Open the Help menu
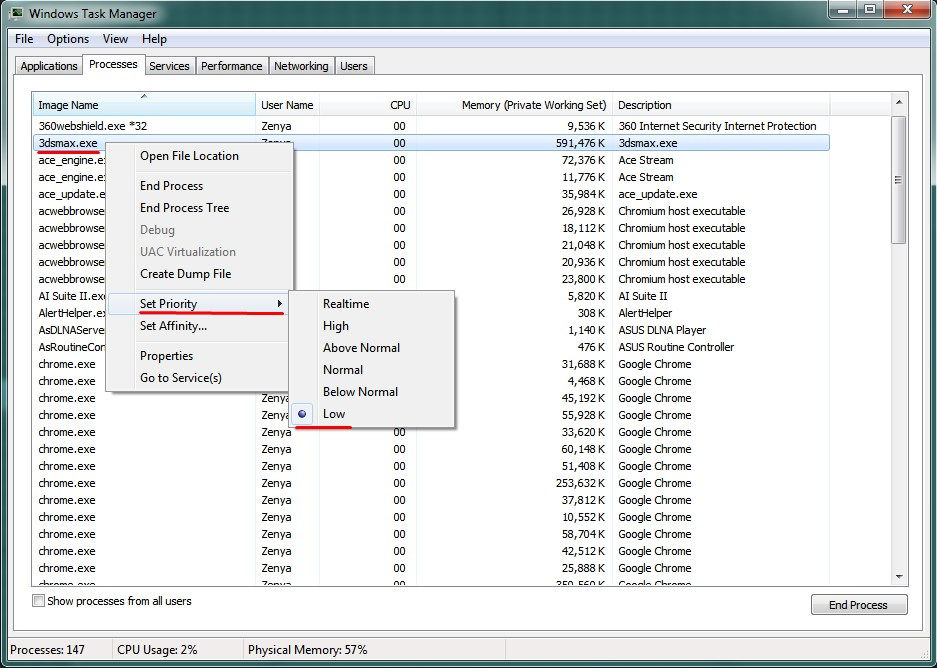937x668 pixels. point(154,39)
